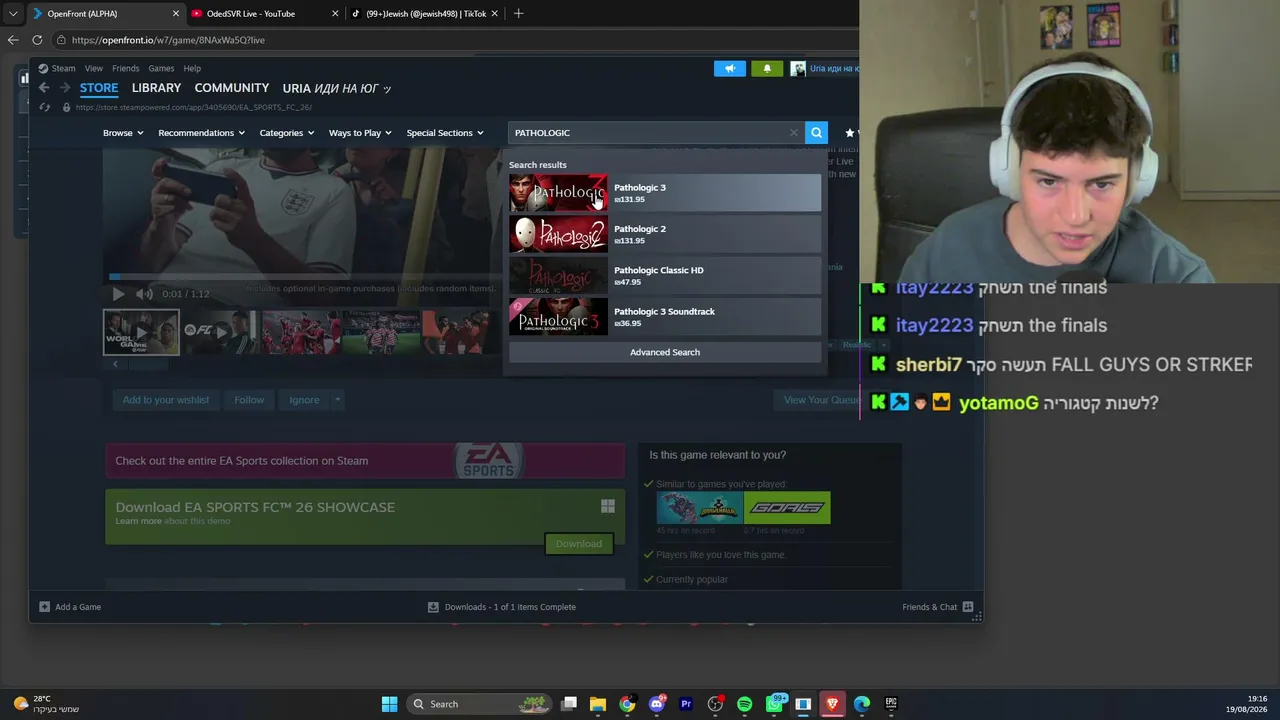Image resolution: width=1280 pixels, height=720 pixels.
Task: Mute the trailer volume
Action: click(144, 294)
